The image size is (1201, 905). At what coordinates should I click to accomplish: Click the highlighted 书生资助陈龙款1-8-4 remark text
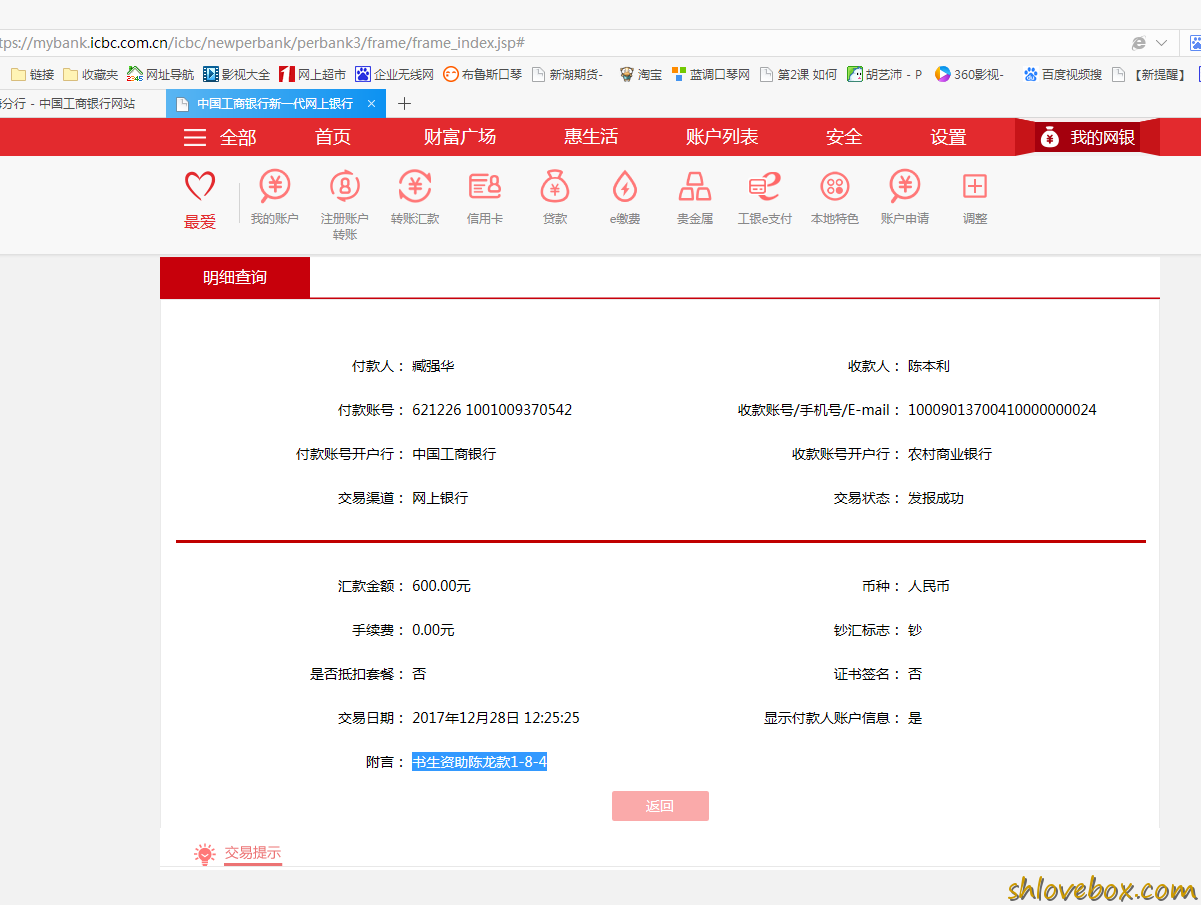click(x=479, y=762)
